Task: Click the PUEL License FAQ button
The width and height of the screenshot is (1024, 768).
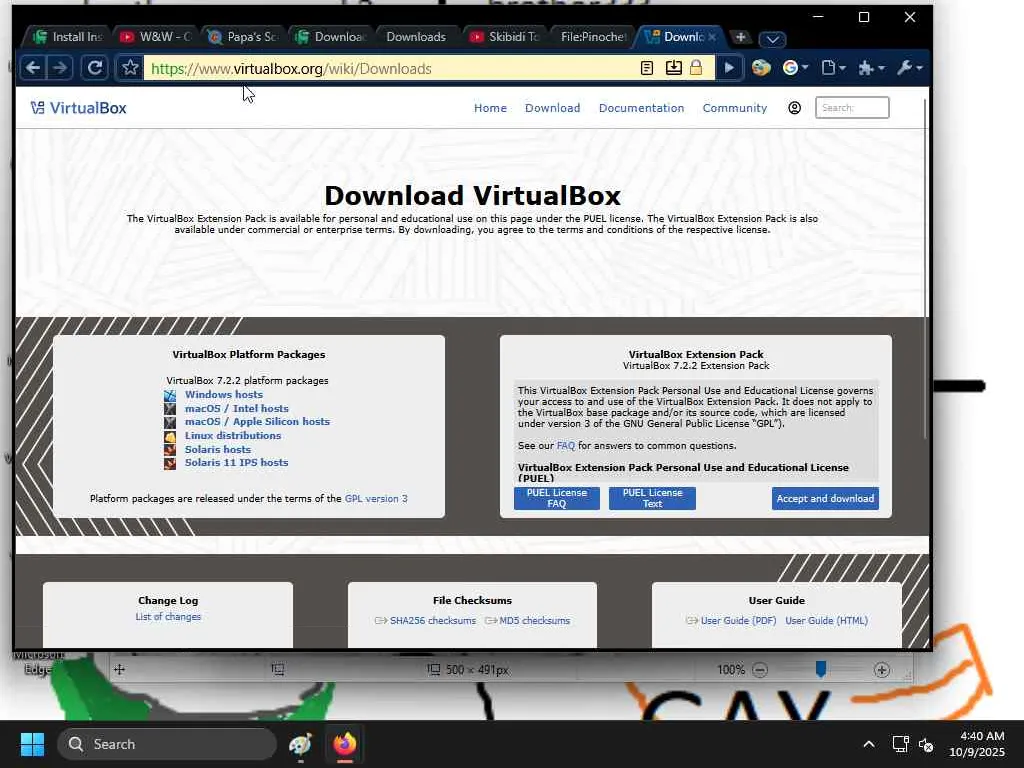Action: 556,498
